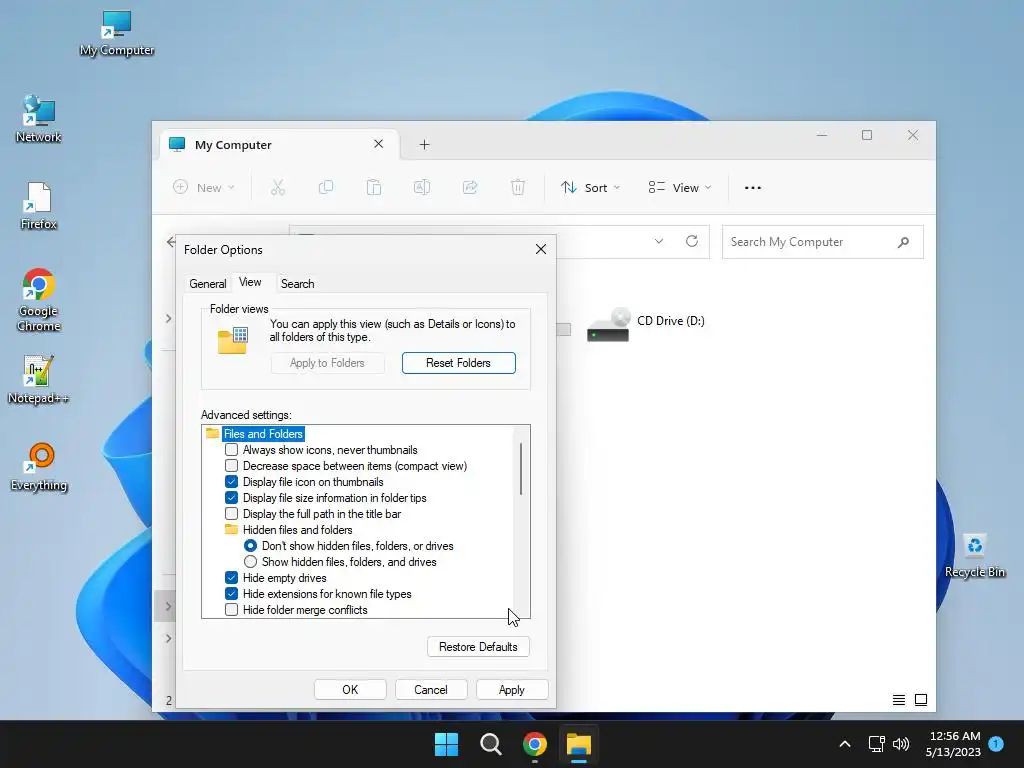Uncheck Hide extensions for known file types
The height and width of the screenshot is (768, 1024).
(231, 594)
